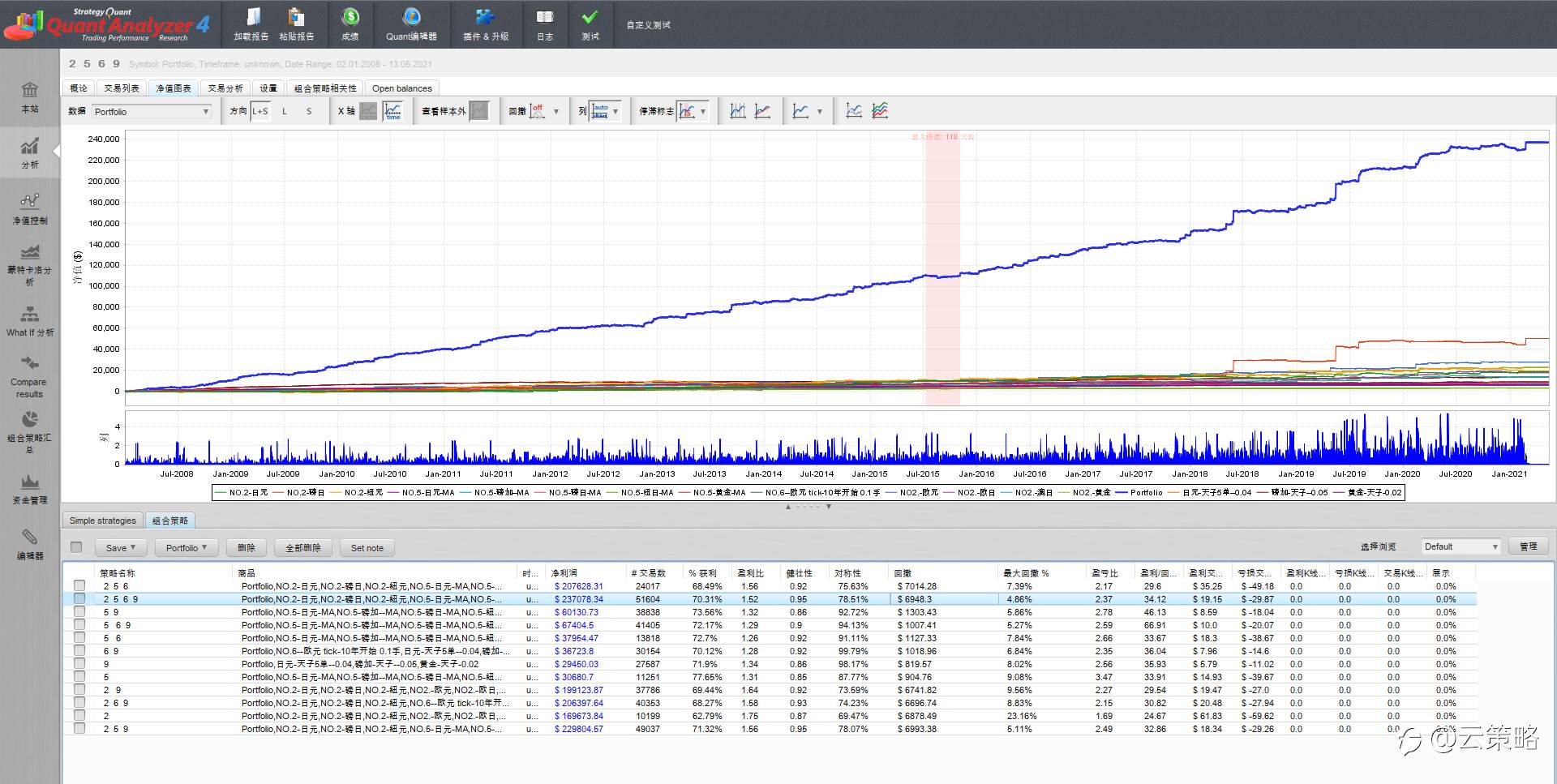1557x784 pixels.
Task: Click the Set note button
Action: 367,548
